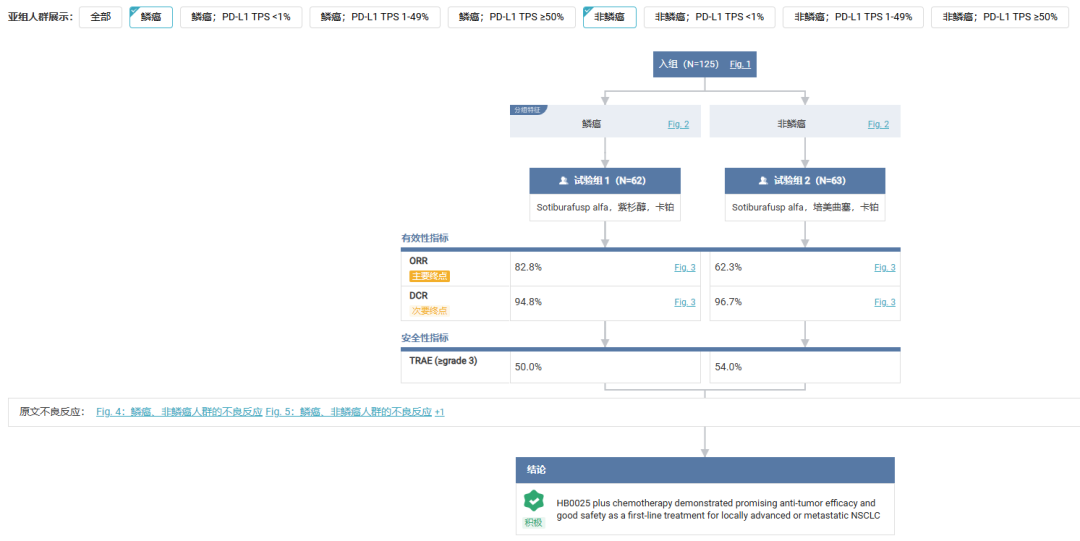Screen dimensions: 1080x541
Task: Toggle the 非鳞癌 subgroup filter
Action: (x=610, y=17)
